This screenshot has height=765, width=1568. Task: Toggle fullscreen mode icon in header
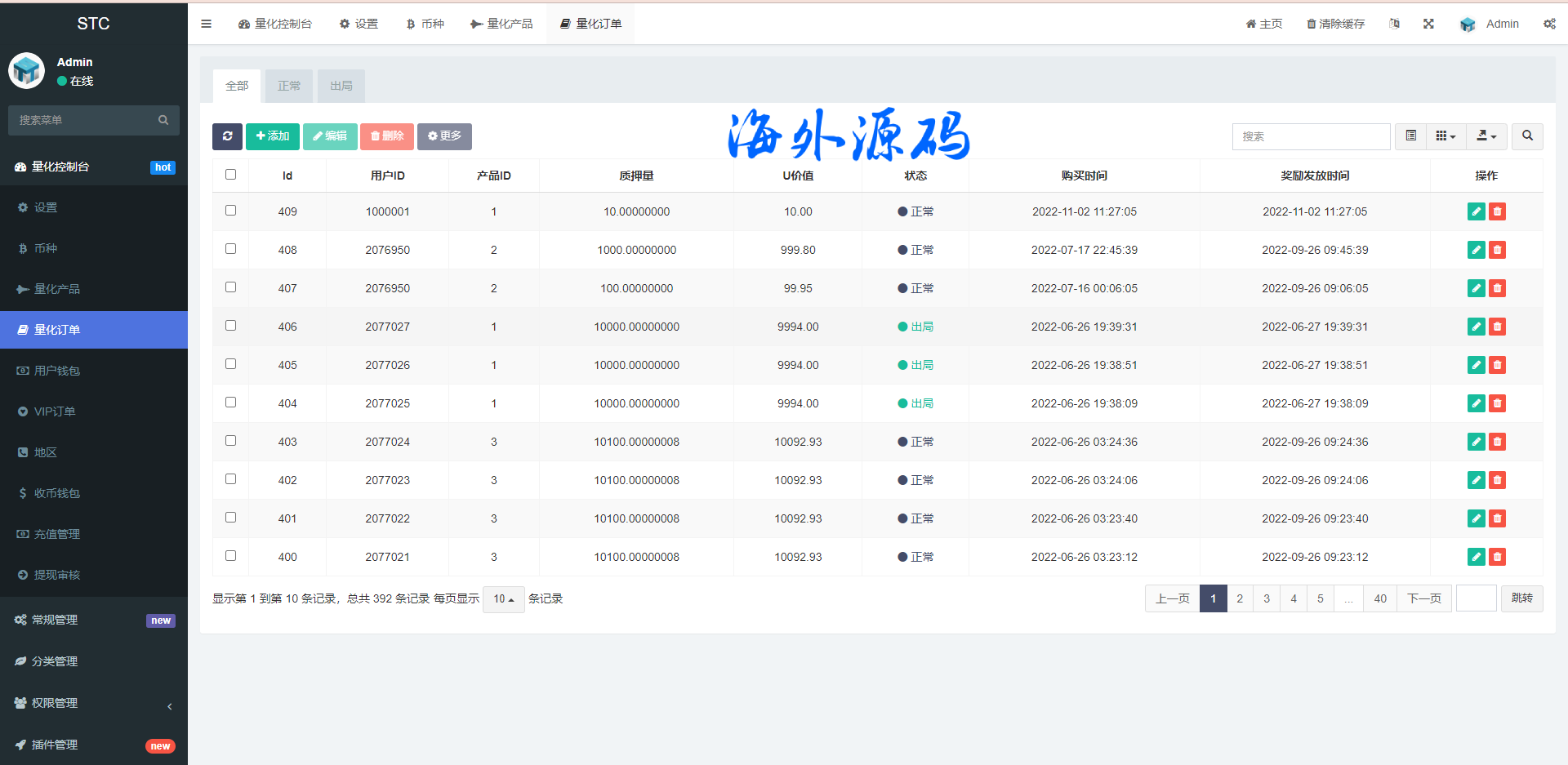click(1428, 24)
